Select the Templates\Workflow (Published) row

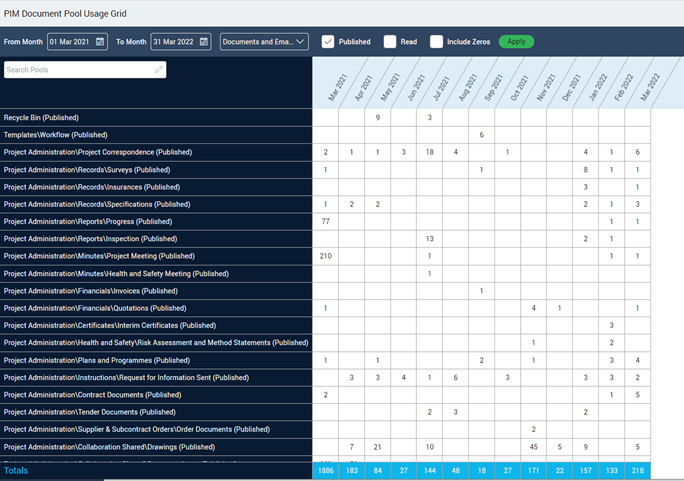(55, 135)
